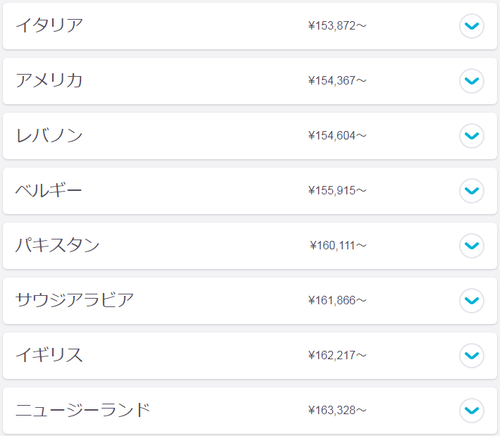
Task: Click the chevron circle for ベルギー
Action: [x=472, y=191]
